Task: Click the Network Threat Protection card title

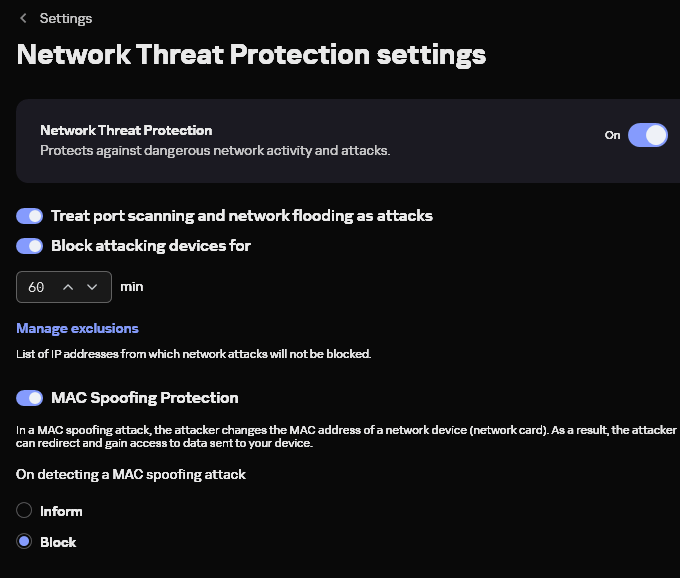Action: tap(126, 130)
